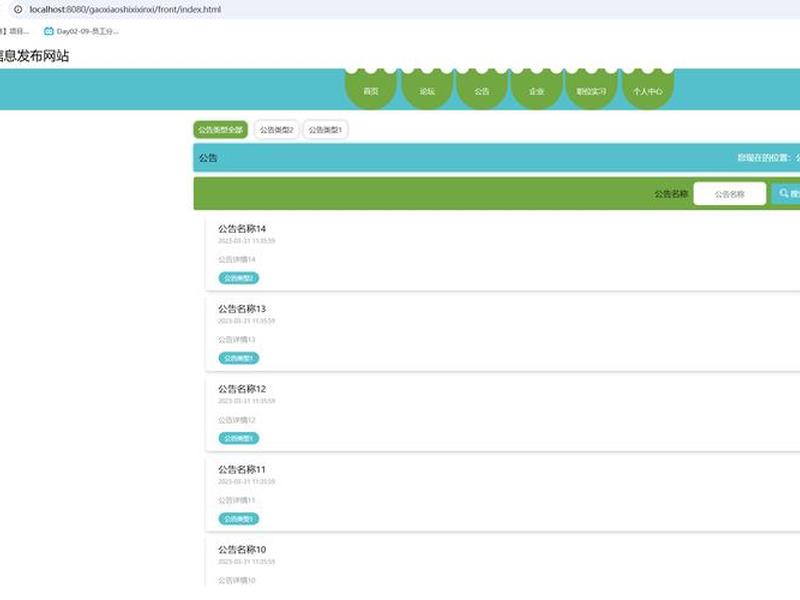Click the text 公告详情14
800x600 pixels.
click(x=237, y=259)
